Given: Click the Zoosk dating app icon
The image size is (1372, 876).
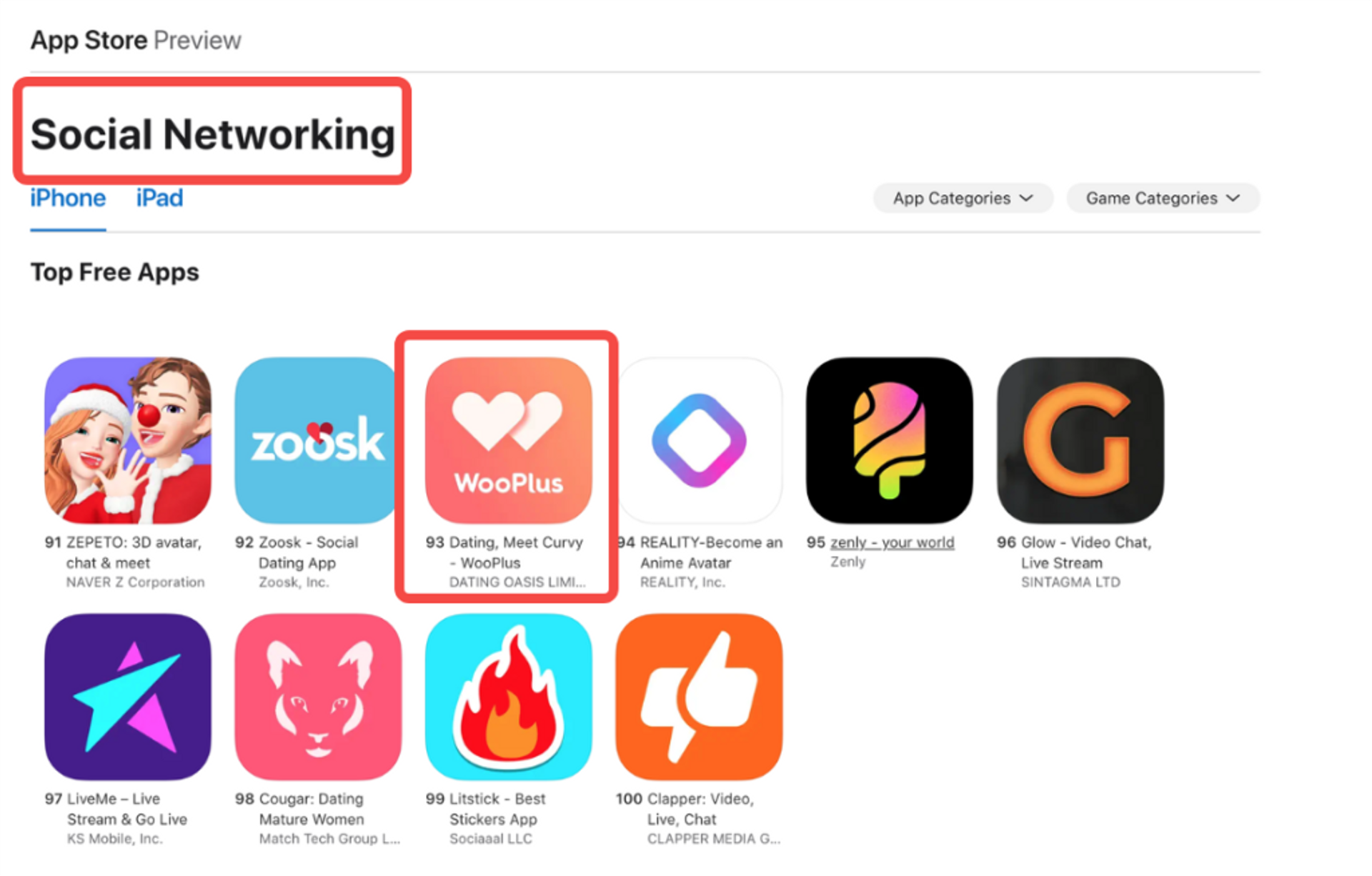Looking at the screenshot, I should [317, 441].
